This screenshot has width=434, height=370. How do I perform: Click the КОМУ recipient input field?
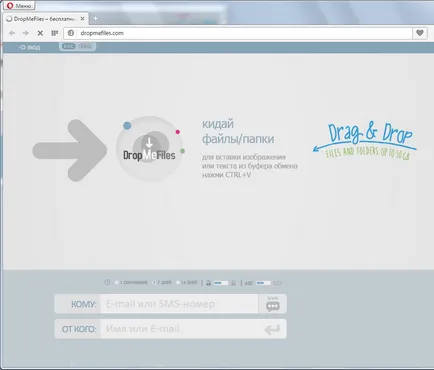[x=179, y=304]
